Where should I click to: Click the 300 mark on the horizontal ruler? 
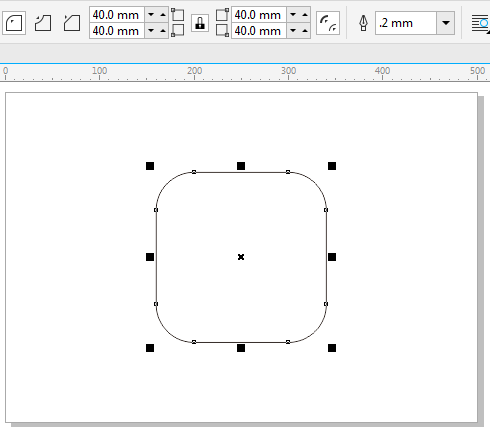tap(288, 71)
